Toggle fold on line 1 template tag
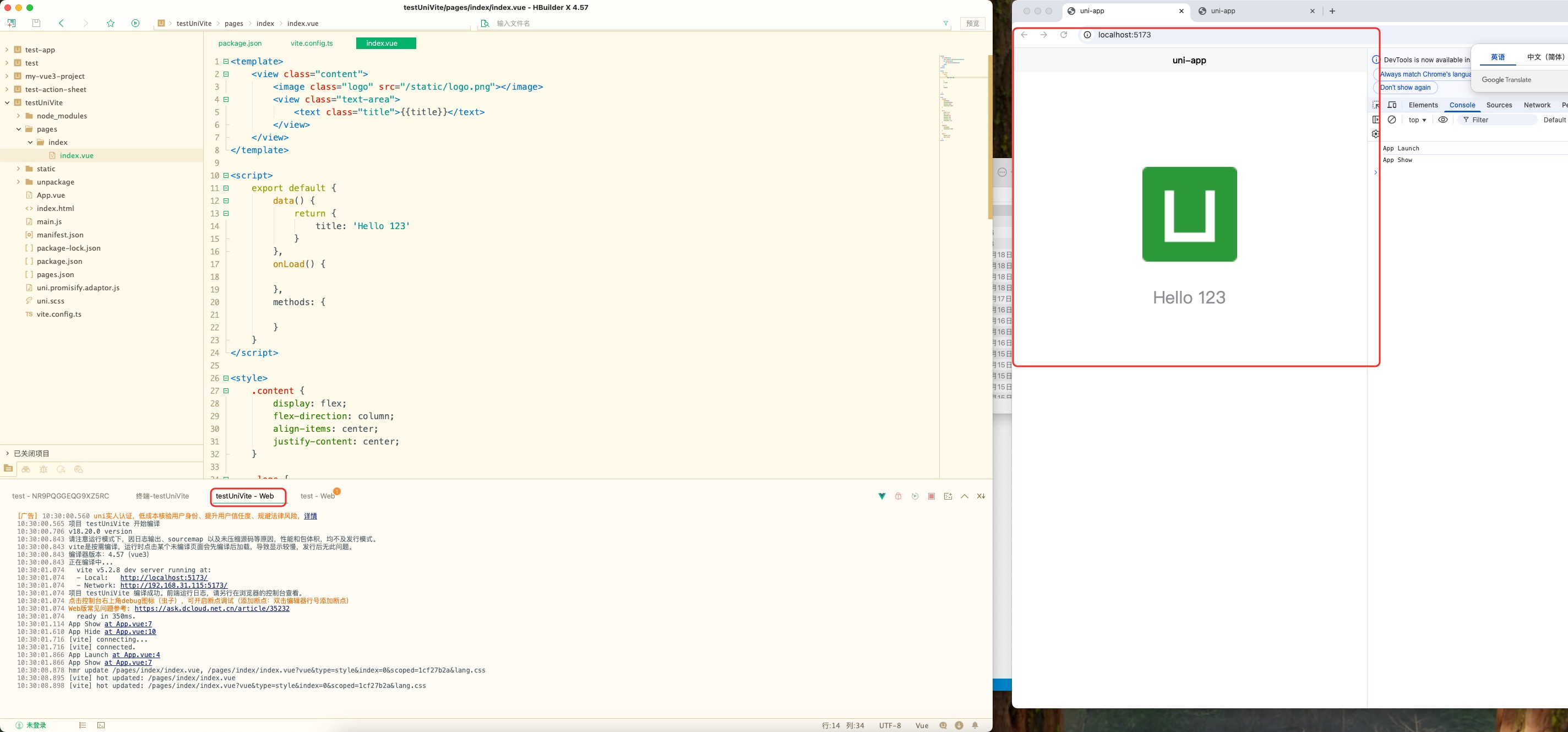This screenshot has height=732, width=1568. point(226,62)
